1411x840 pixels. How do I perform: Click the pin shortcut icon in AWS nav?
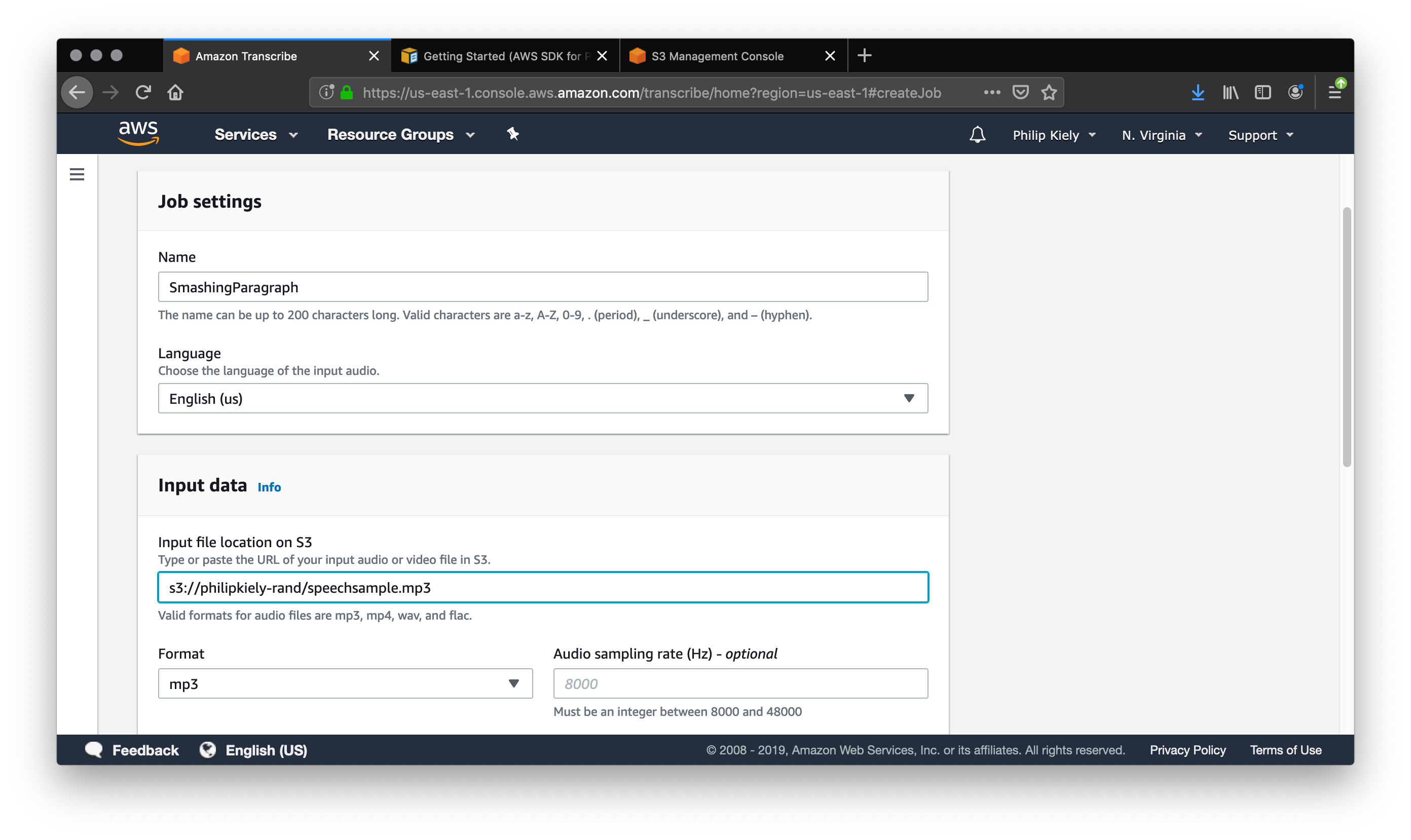click(x=512, y=134)
